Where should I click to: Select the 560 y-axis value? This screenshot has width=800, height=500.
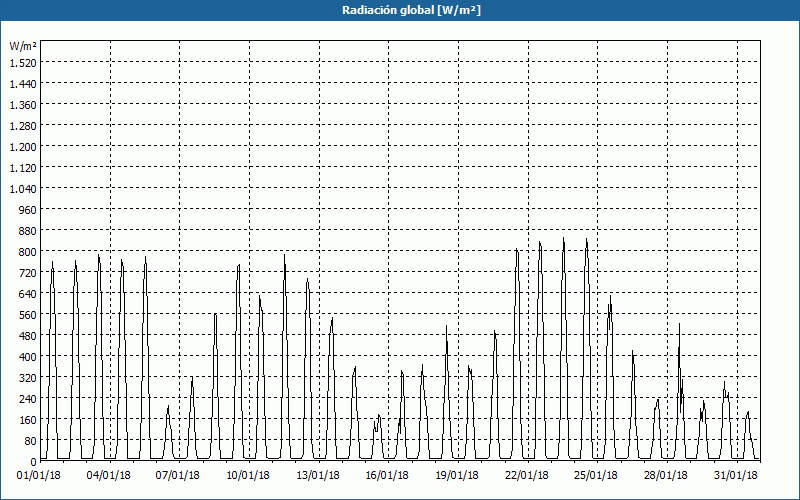[28, 314]
